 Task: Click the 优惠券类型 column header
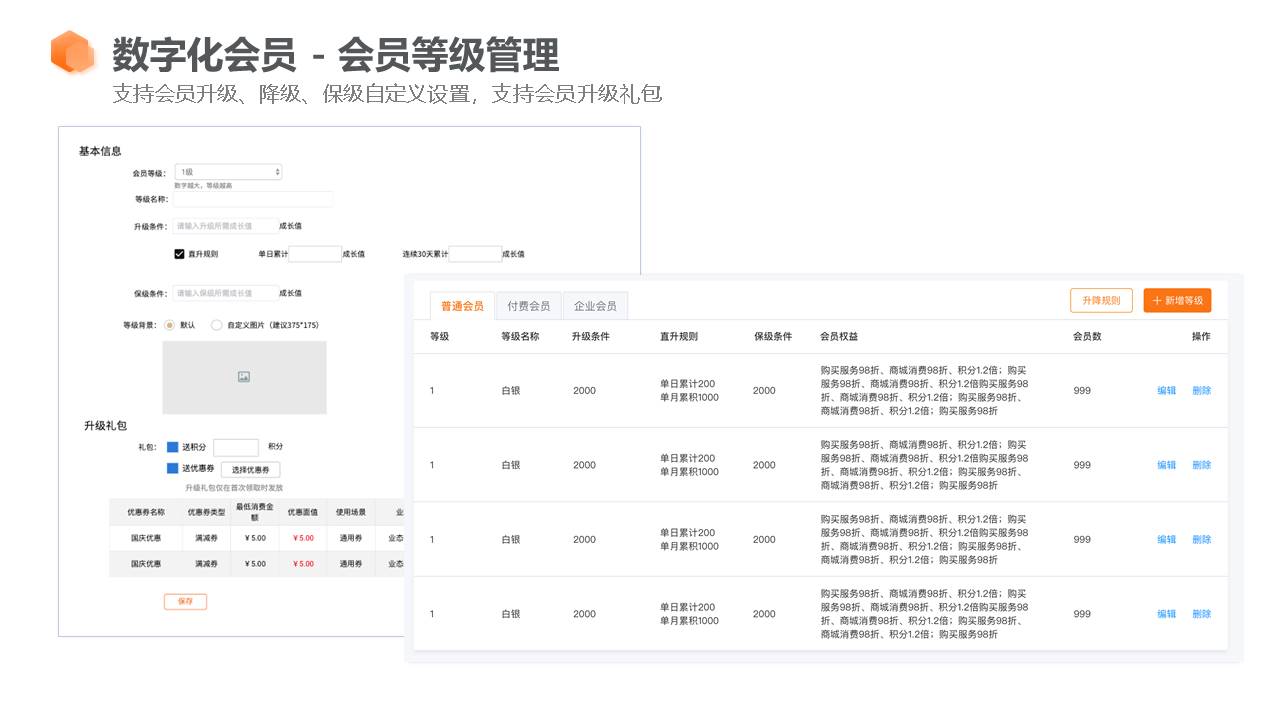pos(206,512)
